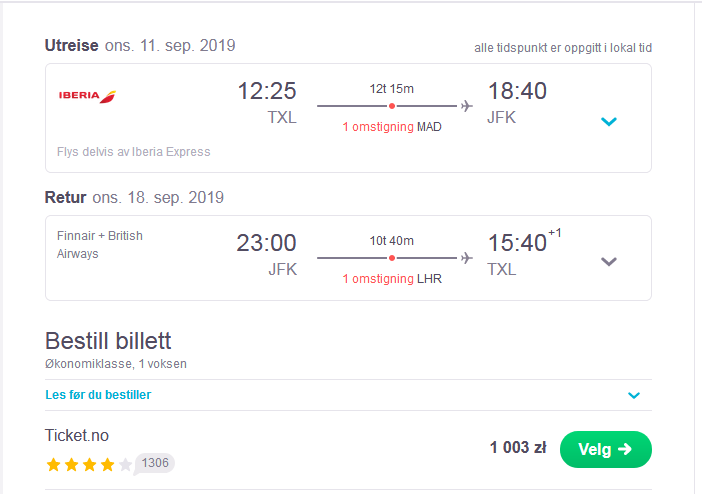Expand return flight details with grey chevron
Screen dimensions: 702x494
point(608,262)
